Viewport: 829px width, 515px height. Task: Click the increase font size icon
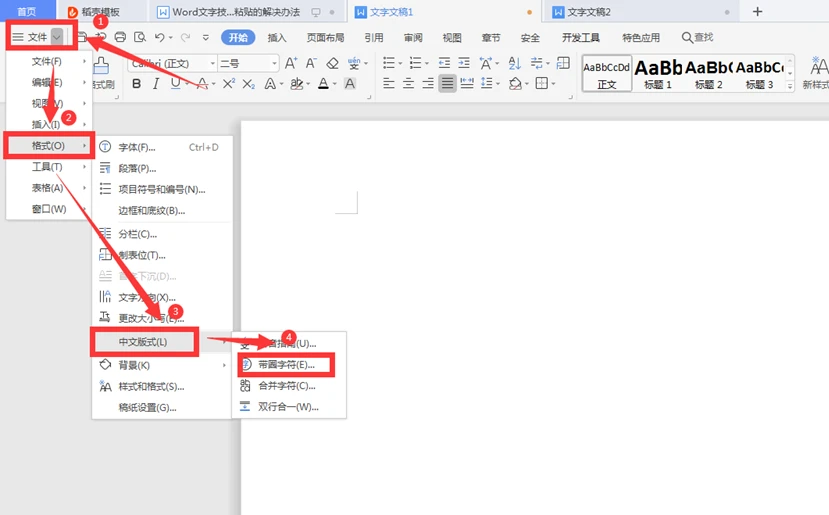[291, 63]
